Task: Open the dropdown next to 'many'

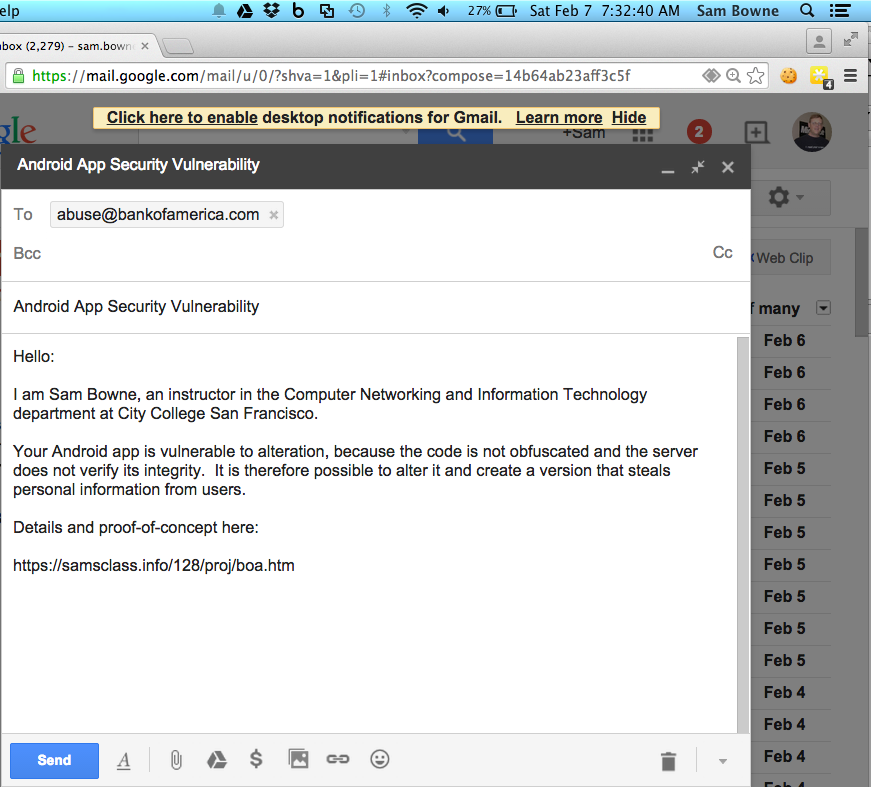Action: [x=823, y=308]
